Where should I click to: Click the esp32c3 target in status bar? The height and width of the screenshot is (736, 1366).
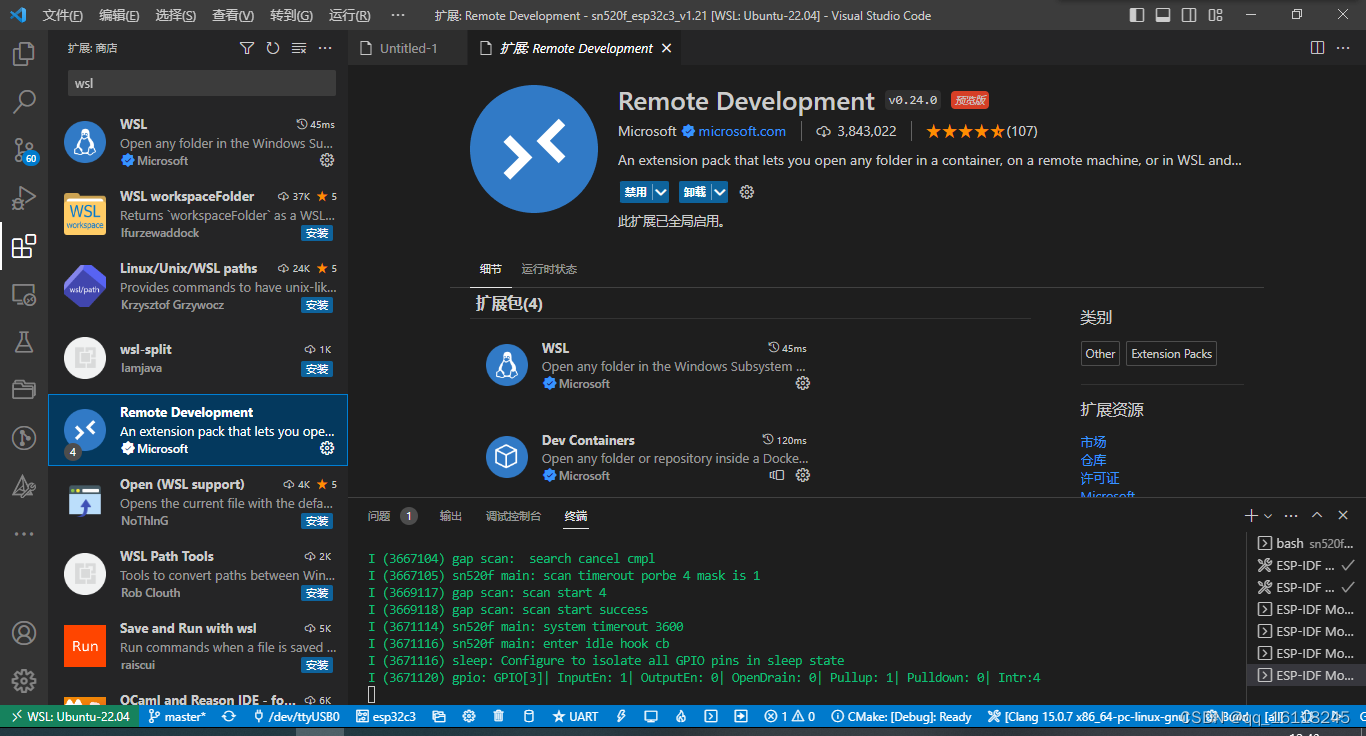(x=386, y=716)
